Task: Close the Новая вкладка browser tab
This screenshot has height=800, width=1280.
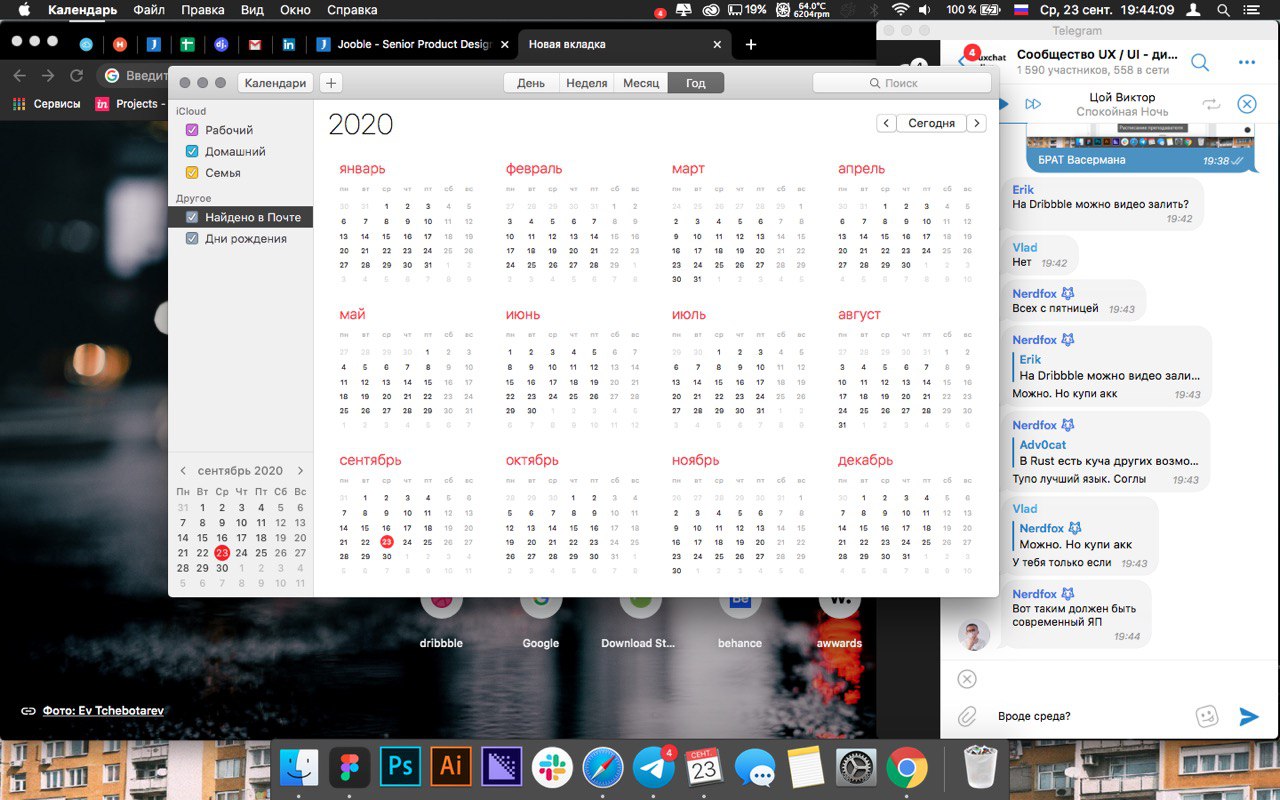Action: point(717,44)
